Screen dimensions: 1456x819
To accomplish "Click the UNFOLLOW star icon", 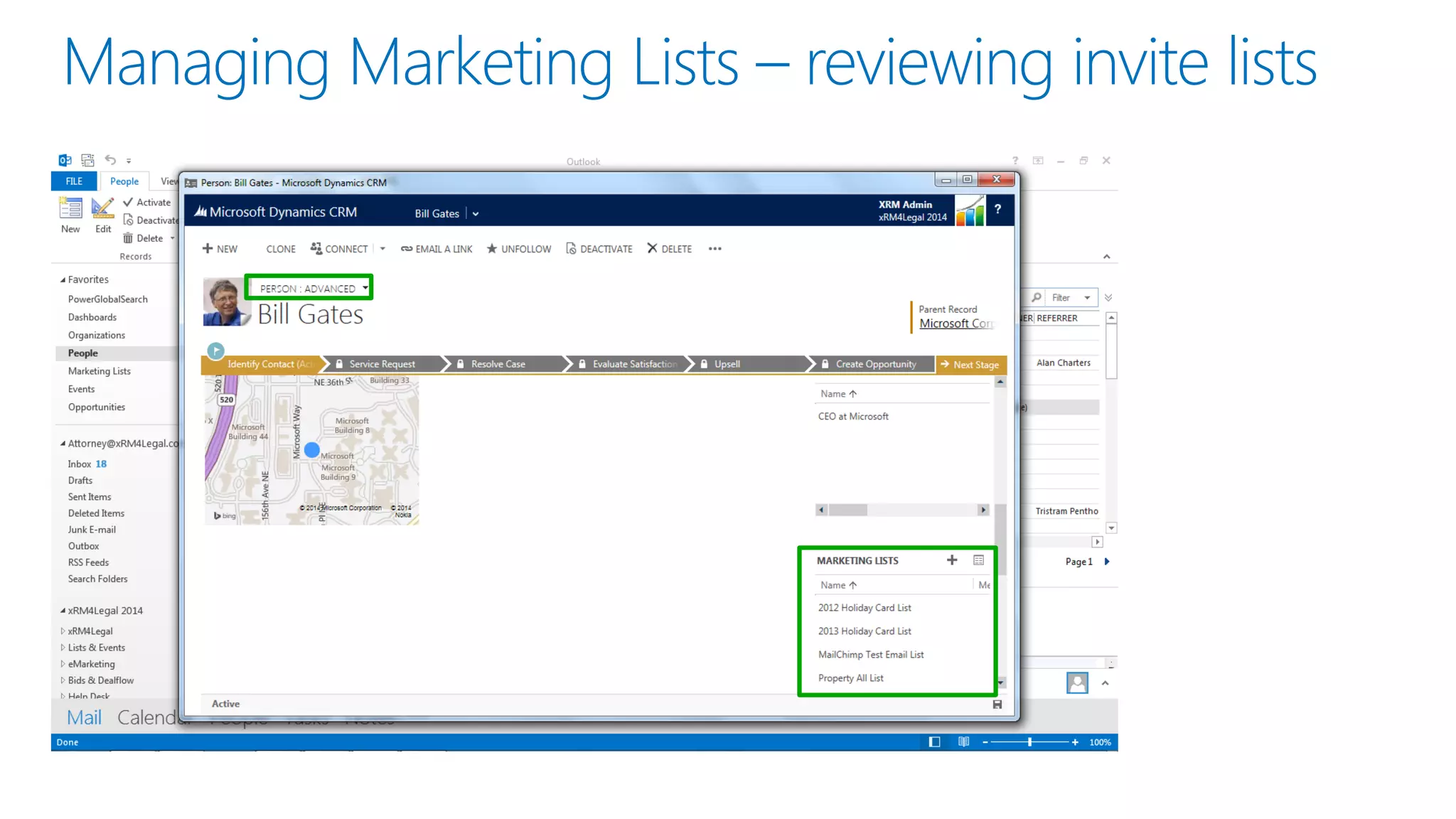I will click(491, 248).
